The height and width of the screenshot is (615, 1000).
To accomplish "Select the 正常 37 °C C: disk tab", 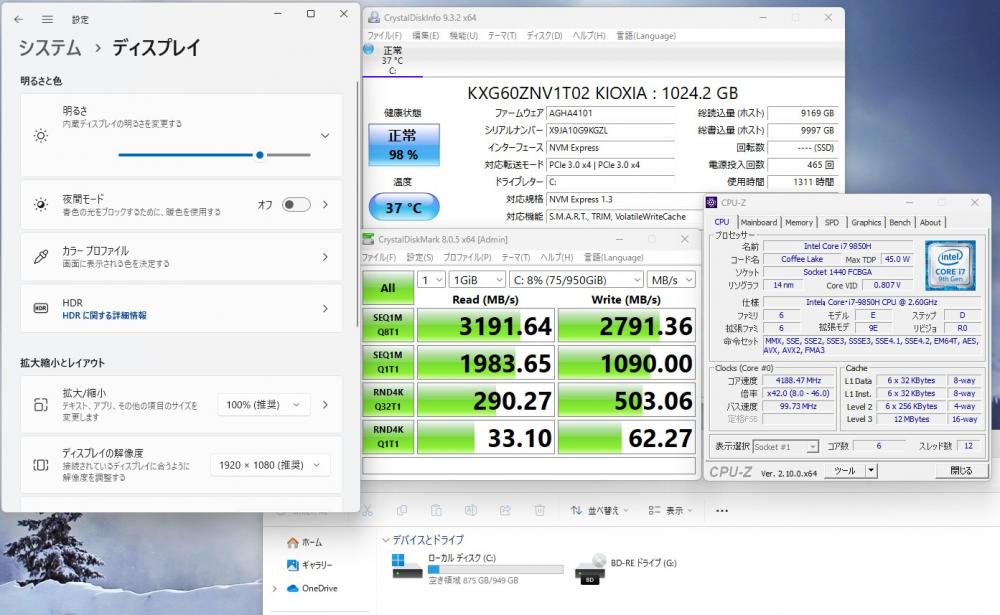I will [x=392, y=60].
